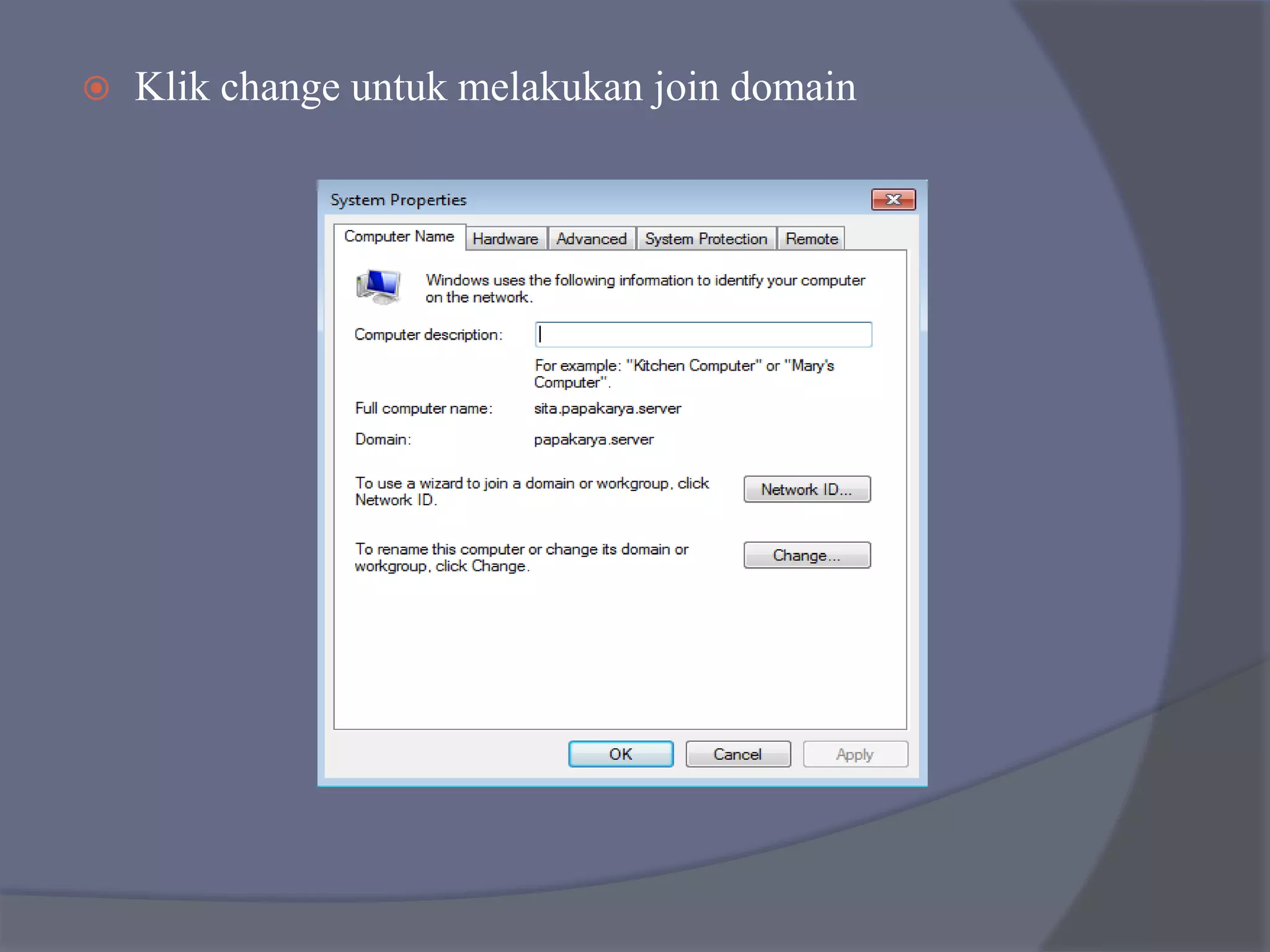Go to the Remote tab
The image size is (1270, 952).
point(812,239)
